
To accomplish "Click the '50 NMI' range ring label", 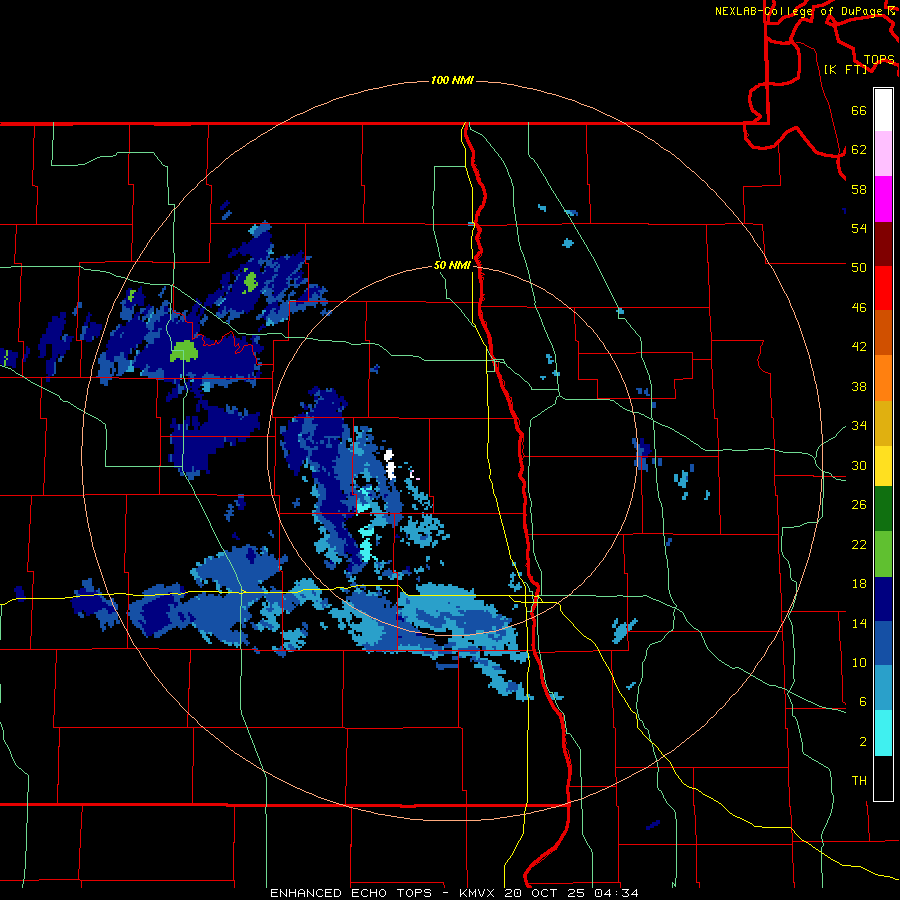I will (452, 265).
